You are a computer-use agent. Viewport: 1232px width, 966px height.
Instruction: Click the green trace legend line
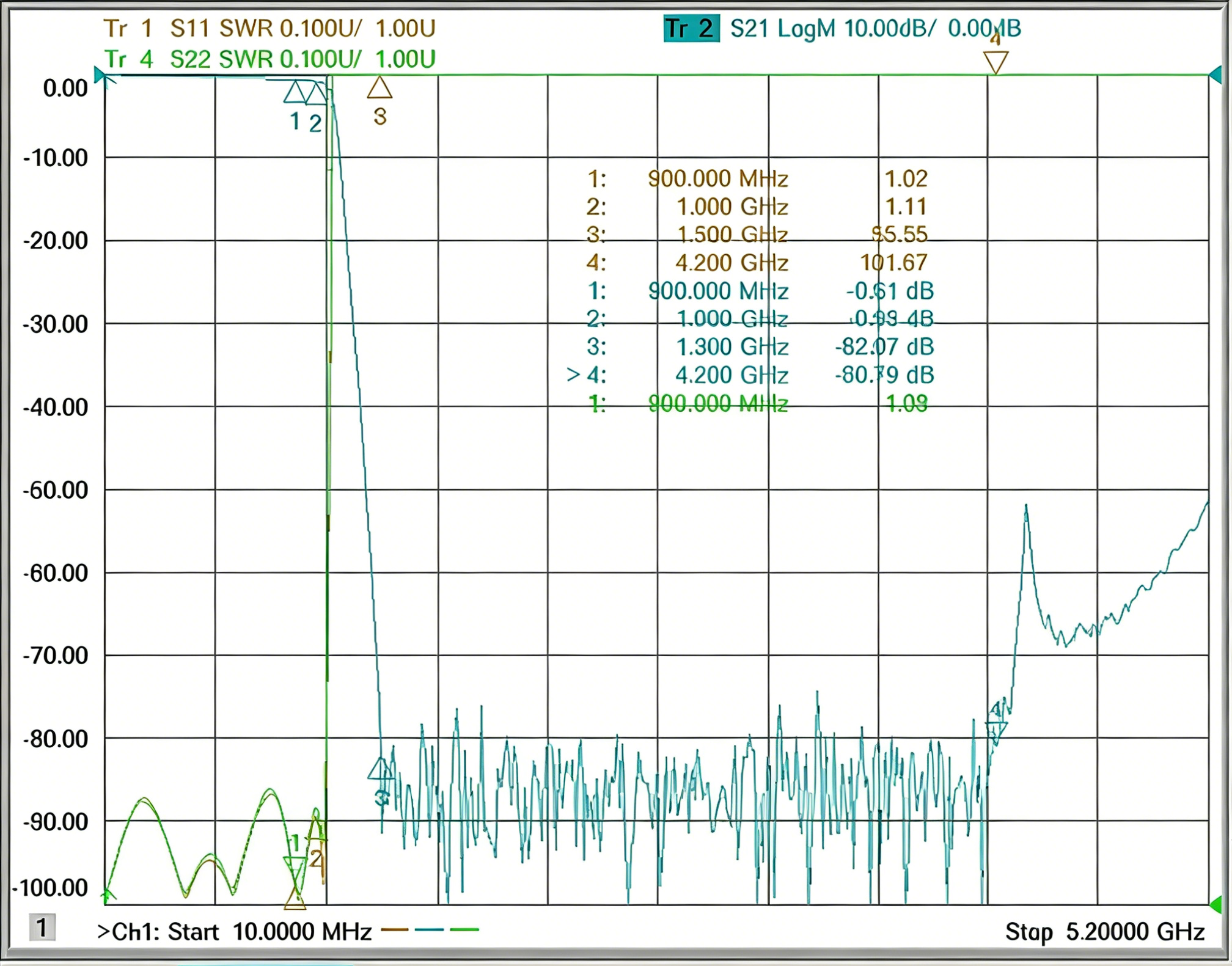coord(464,929)
